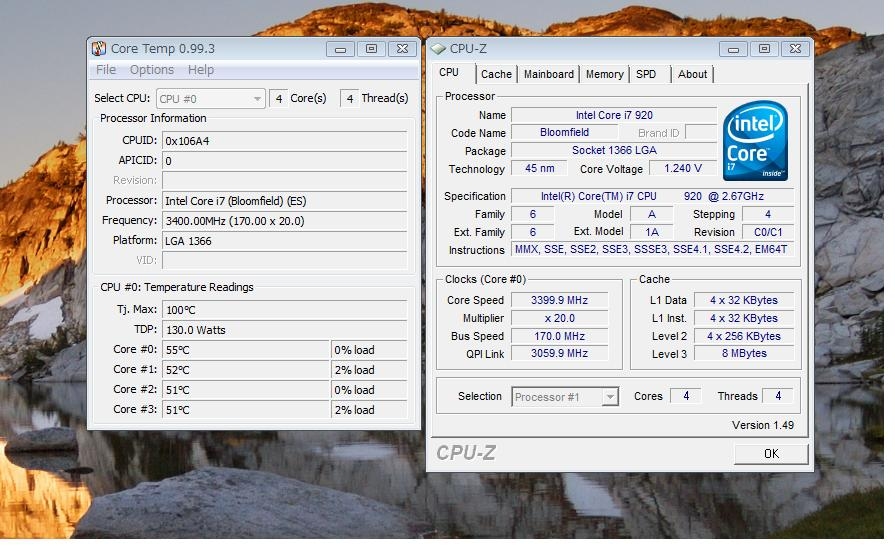The image size is (895, 557).
Task: Click the Cores count field in CPU-Z
Action: click(687, 396)
